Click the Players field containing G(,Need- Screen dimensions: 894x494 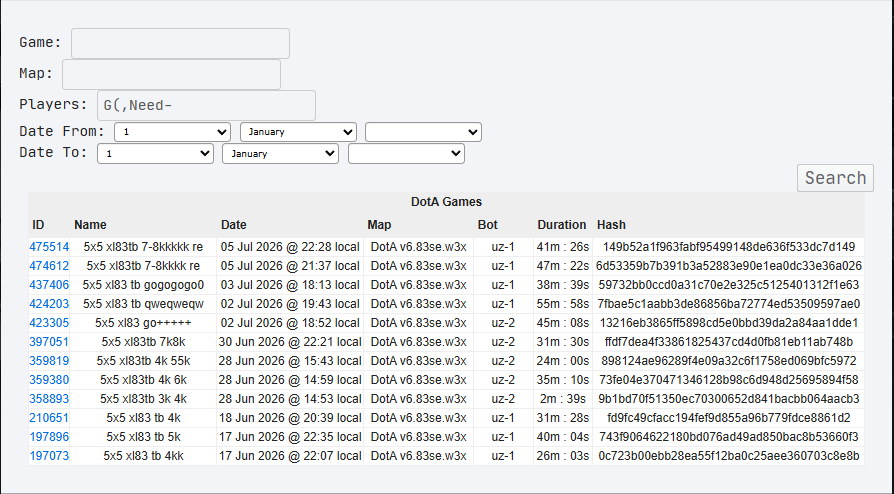coord(206,106)
